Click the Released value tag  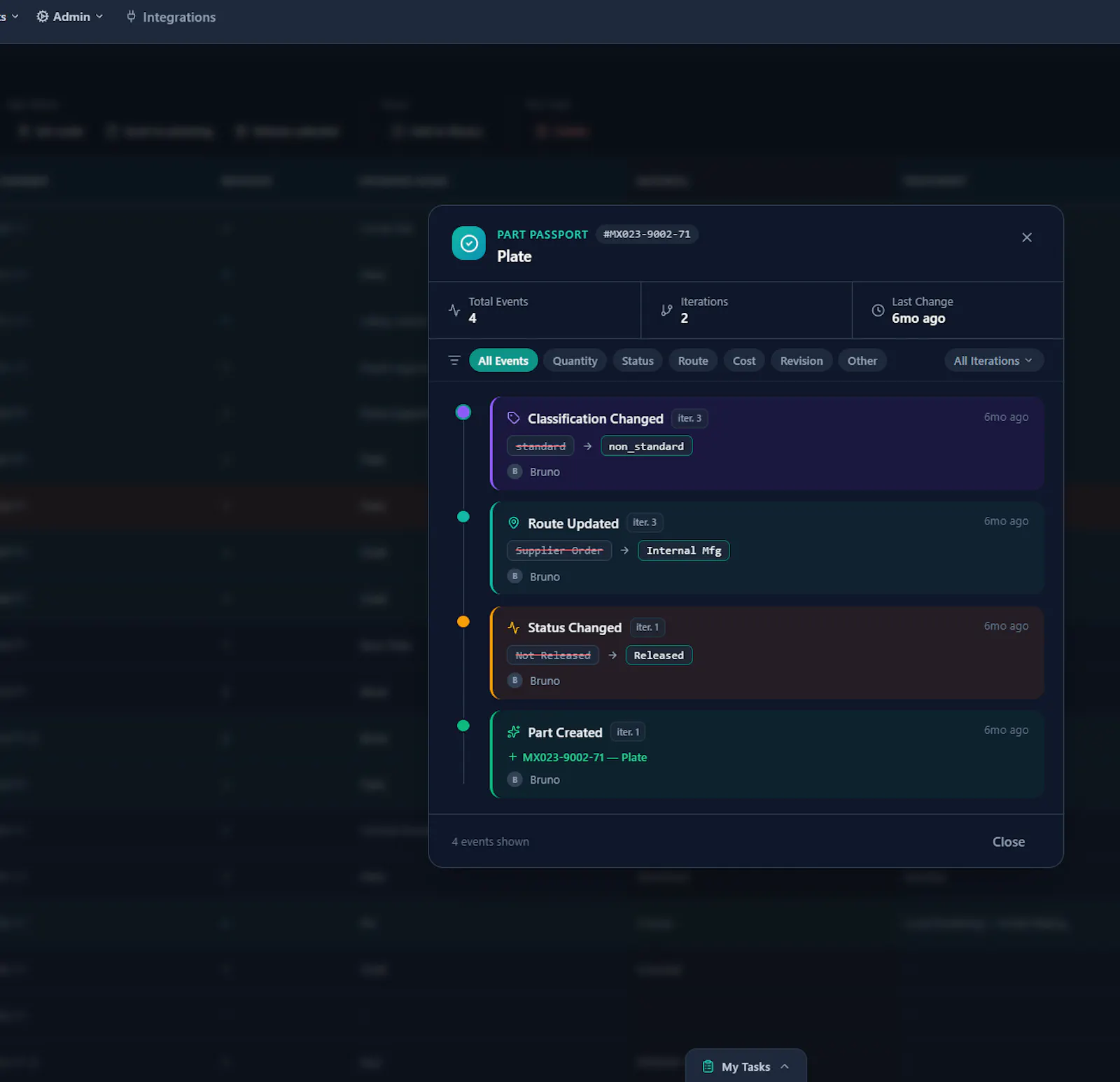pyautogui.click(x=659, y=655)
